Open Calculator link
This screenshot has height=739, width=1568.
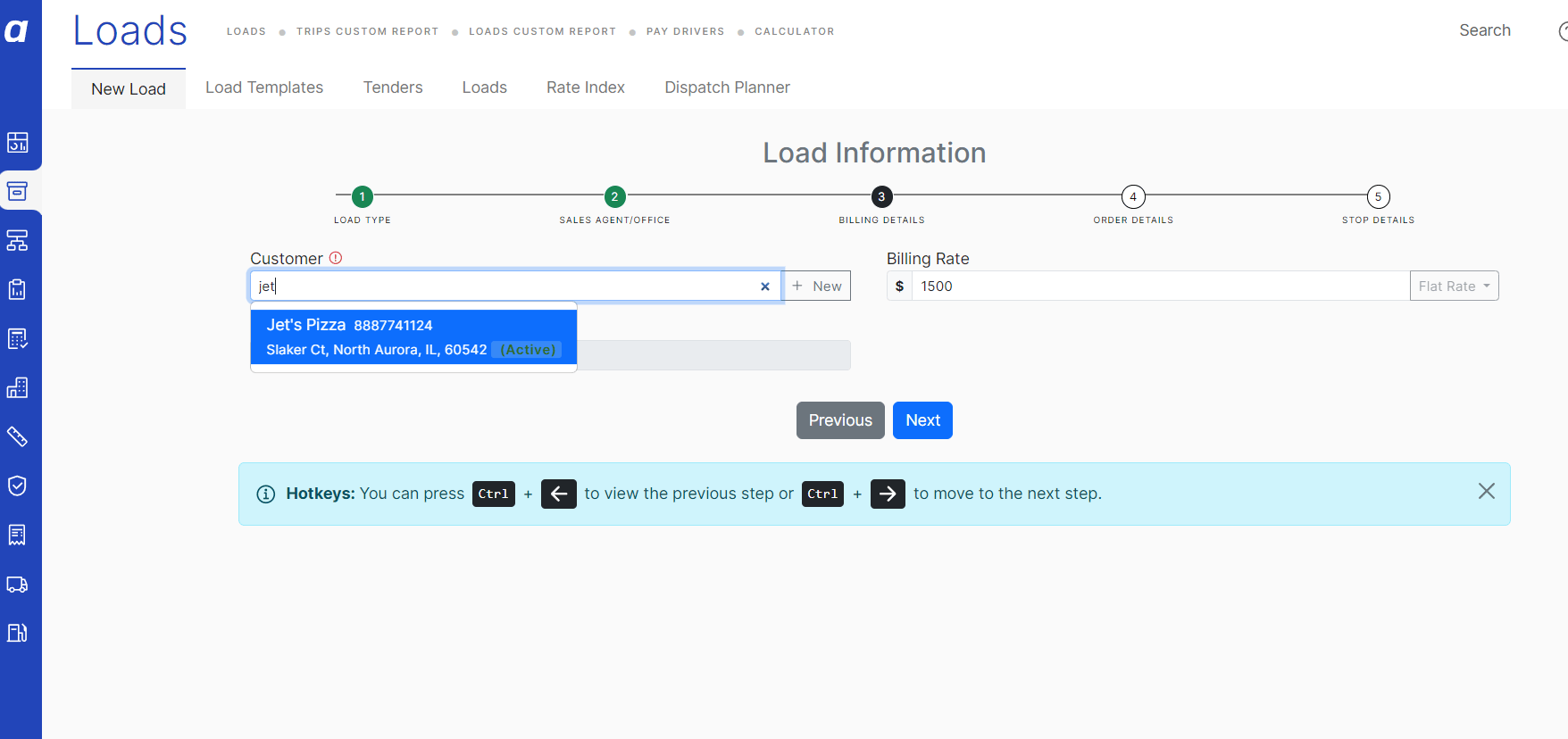coord(795,31)
